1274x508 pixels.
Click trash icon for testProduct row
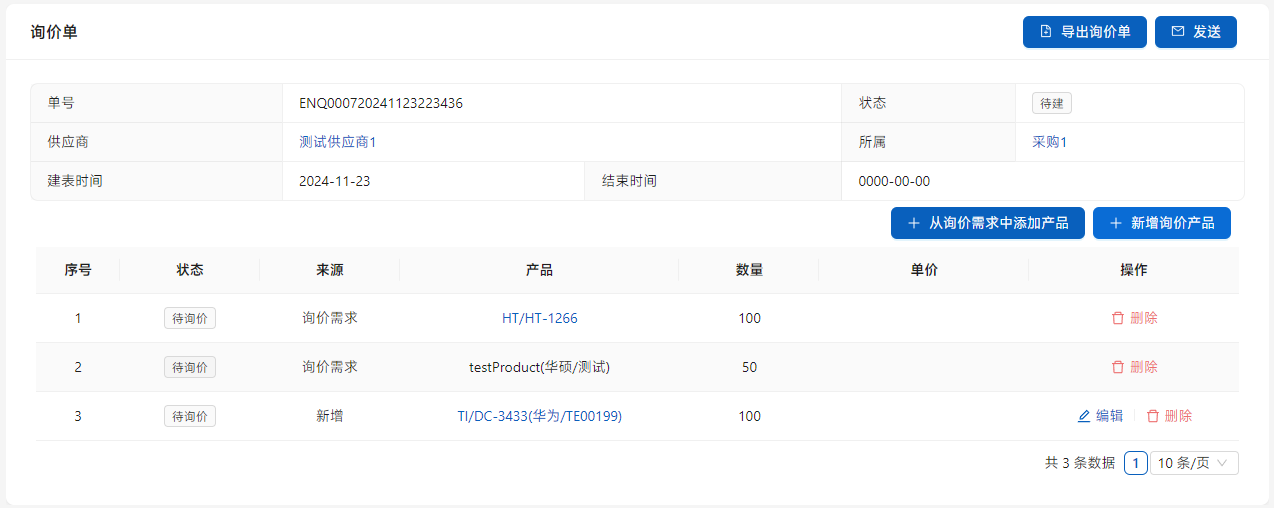point(1118,367)
